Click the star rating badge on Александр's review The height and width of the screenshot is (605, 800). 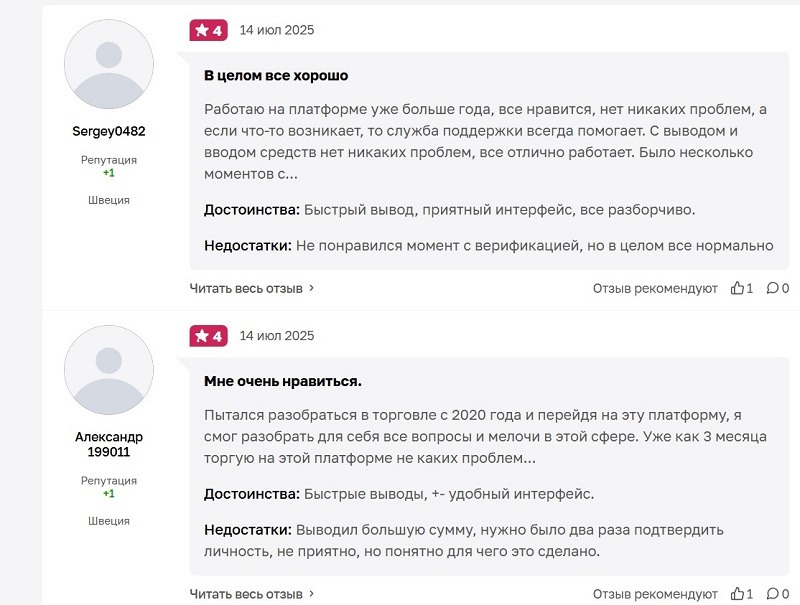click(208, 336)
